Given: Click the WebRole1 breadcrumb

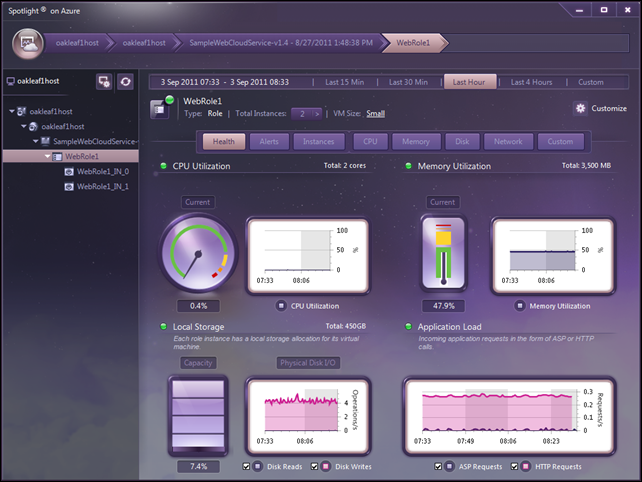Looking at the screenshot, I should click(x=414, y=43).
